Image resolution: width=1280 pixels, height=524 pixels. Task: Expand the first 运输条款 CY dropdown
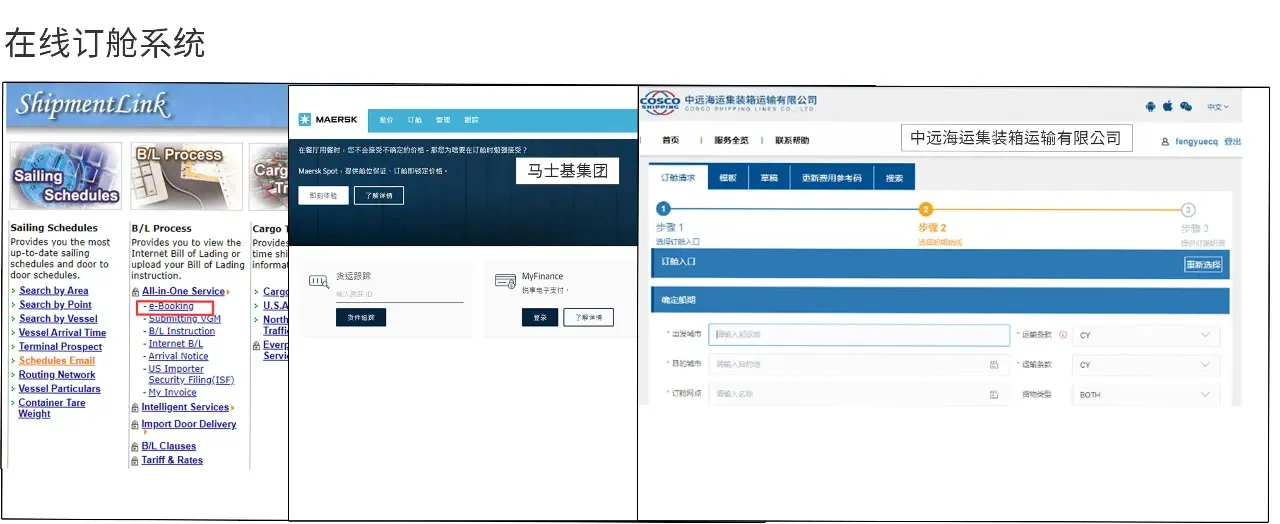coord(1145,335)
